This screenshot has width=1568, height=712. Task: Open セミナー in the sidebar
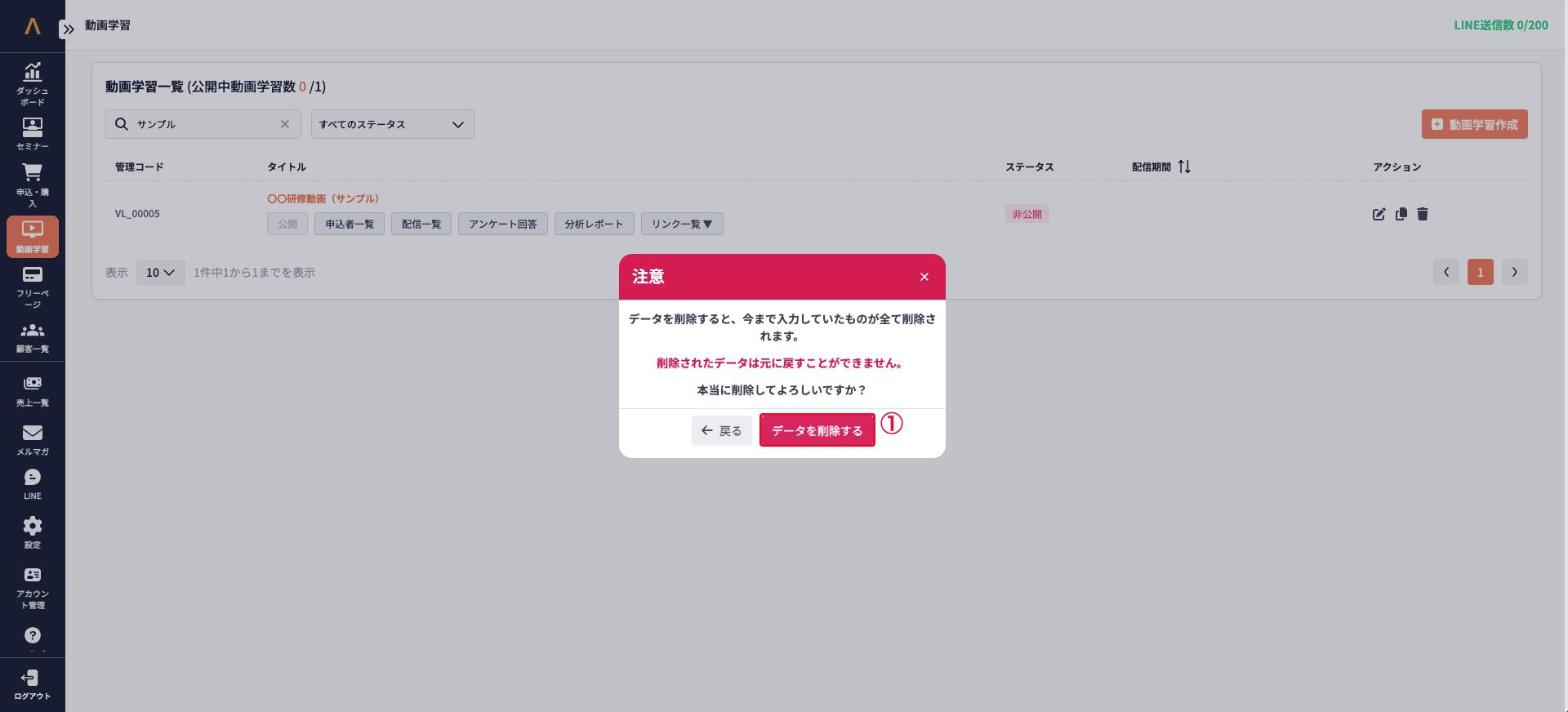tap(32, 134)
